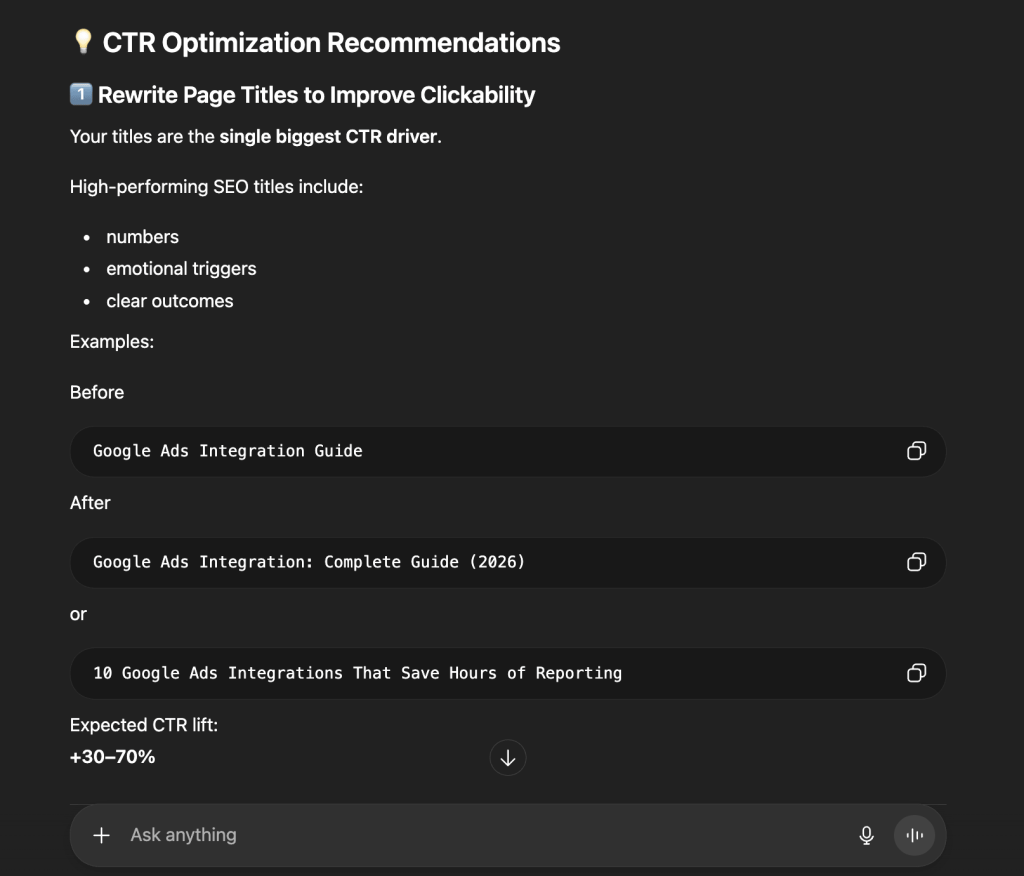Select the "numbers" bullet point
Image resolution: width=1024 pixels, height=876 pixels.
142,237
